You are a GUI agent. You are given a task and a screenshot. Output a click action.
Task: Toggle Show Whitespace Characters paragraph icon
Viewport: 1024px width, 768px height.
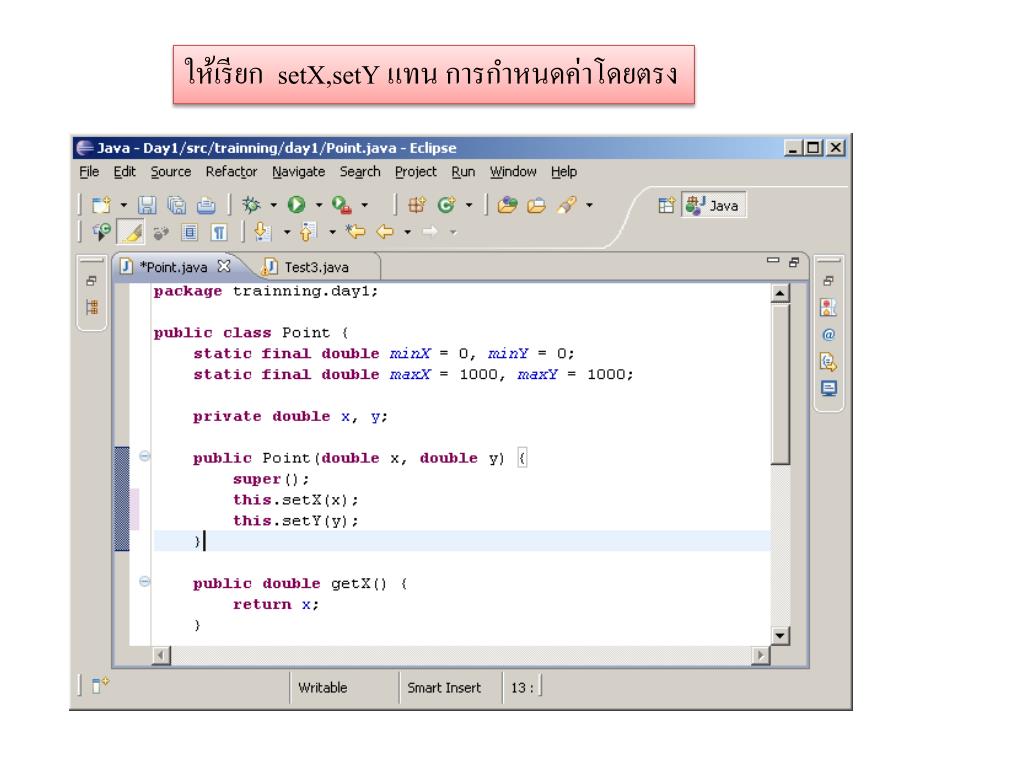[219, 232]
